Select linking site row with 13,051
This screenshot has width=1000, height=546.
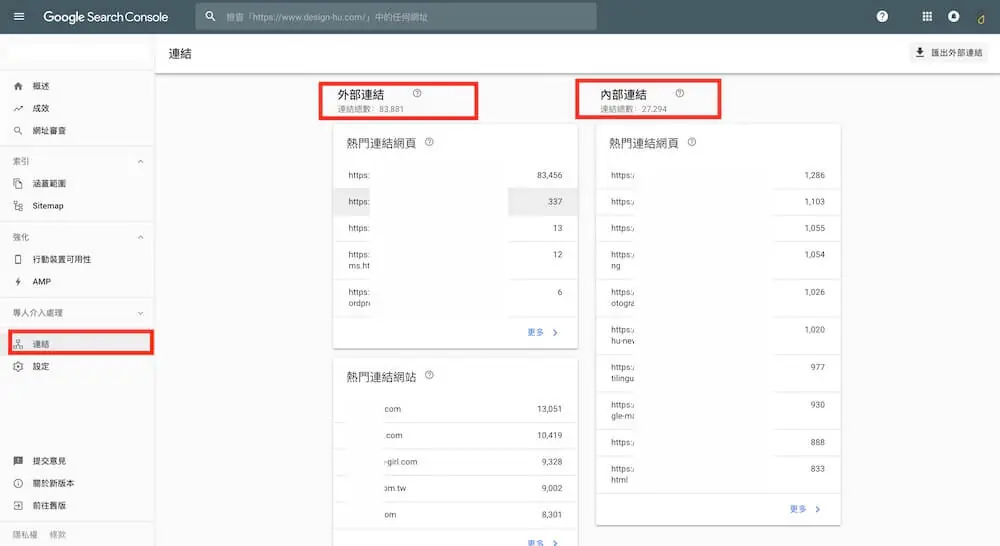(x=455, y=409)
